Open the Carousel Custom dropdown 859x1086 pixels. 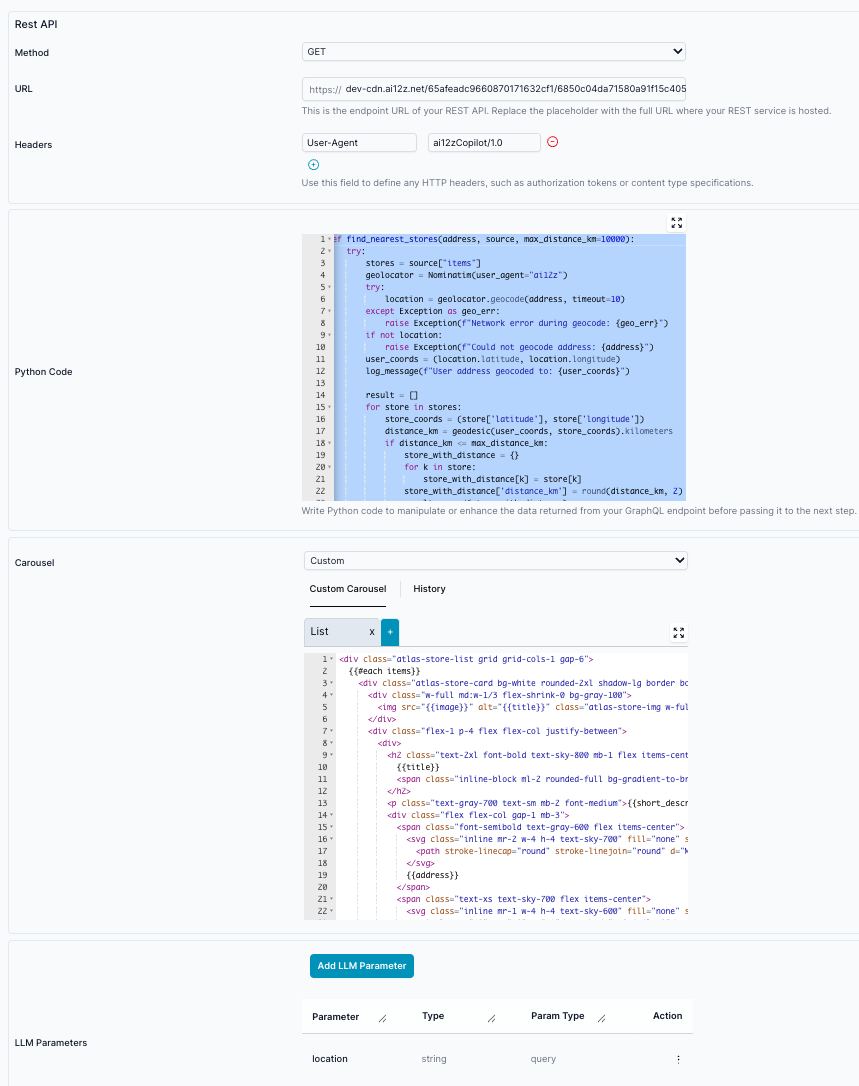coord(495,560)
